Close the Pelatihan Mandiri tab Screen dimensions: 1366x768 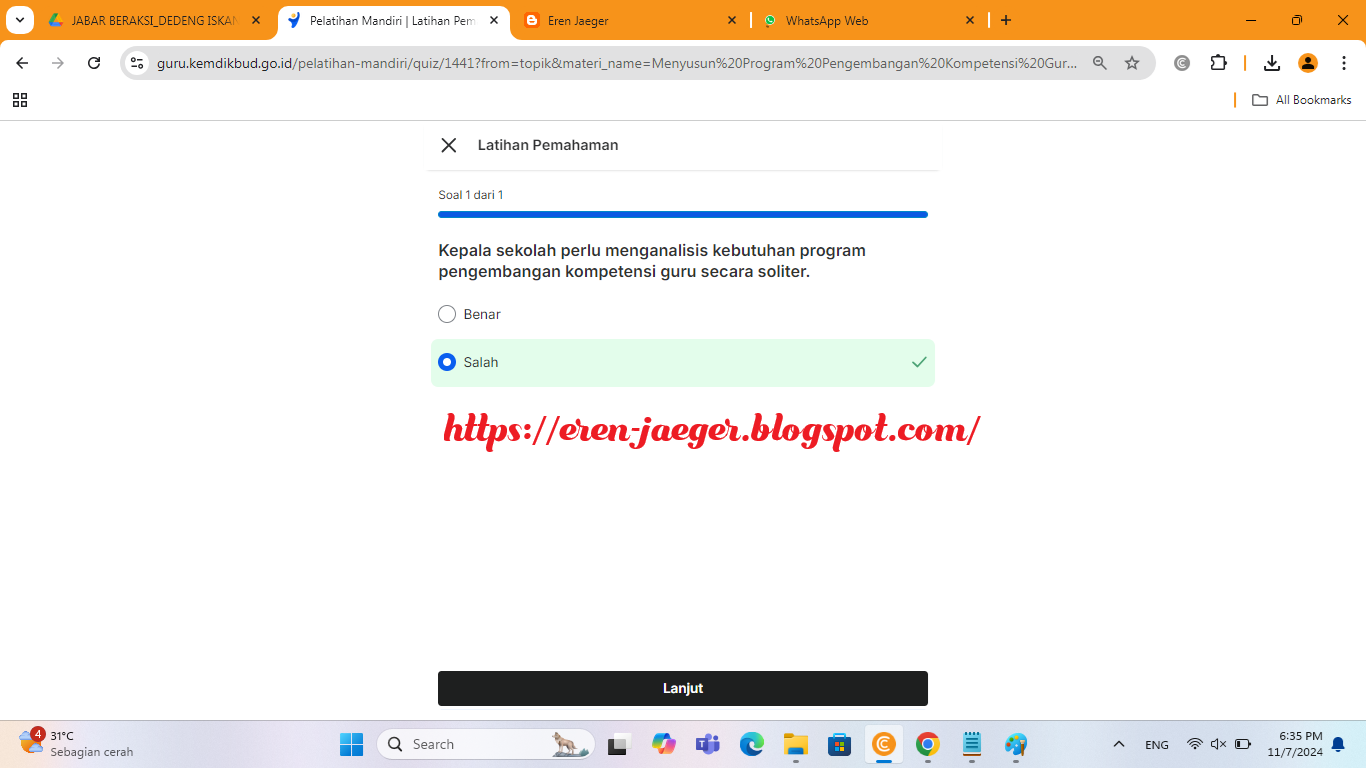click(494, 20)
